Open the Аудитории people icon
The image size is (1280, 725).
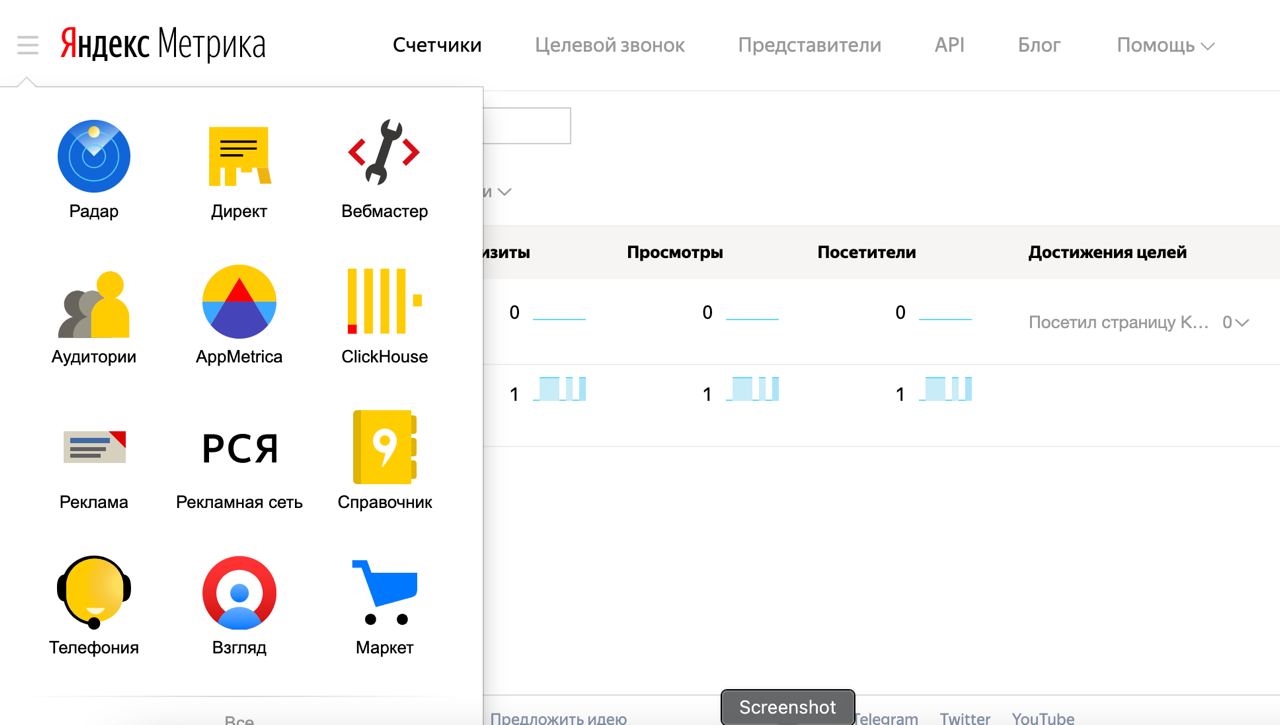[x=94, y=304]
